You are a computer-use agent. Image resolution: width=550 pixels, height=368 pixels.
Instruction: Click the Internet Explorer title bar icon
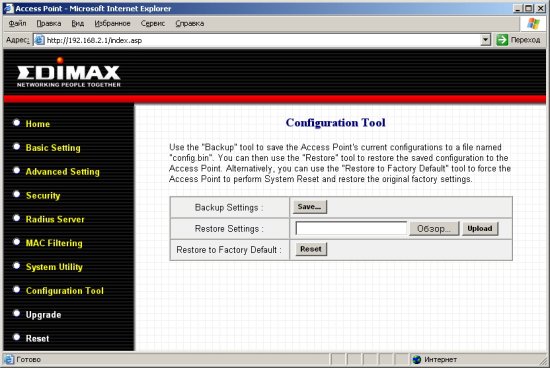pyautogui.click(x=8, y=8)
